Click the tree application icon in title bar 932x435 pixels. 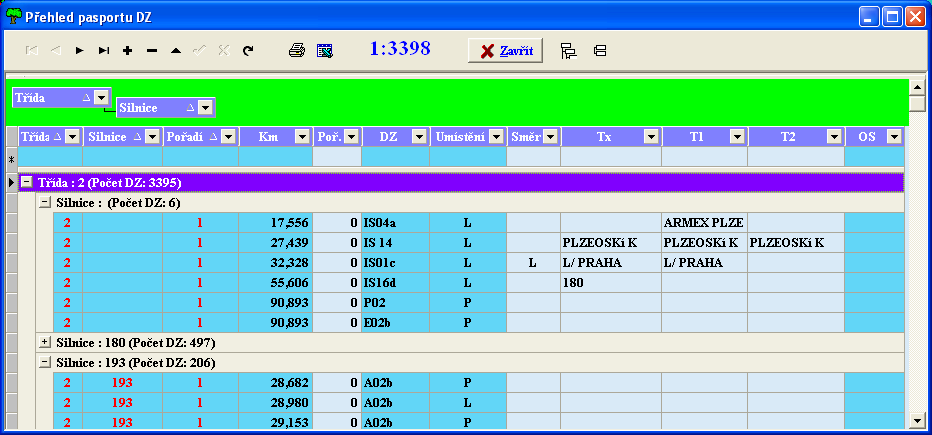click(12, 17)
